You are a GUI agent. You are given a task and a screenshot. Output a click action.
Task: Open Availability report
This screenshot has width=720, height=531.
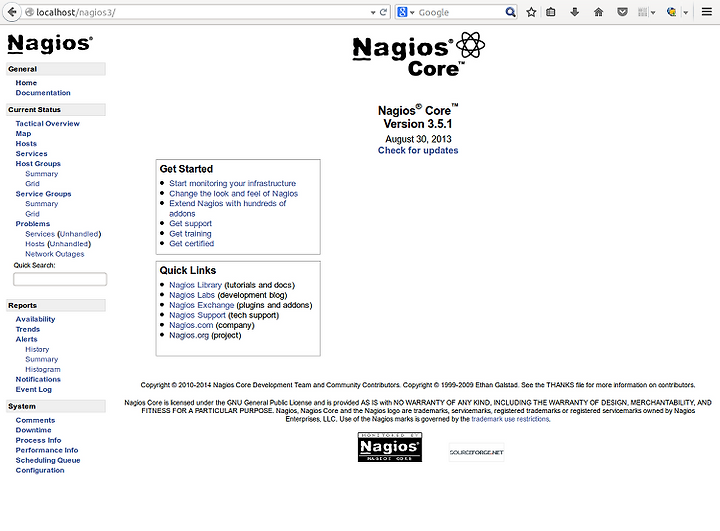35,319
